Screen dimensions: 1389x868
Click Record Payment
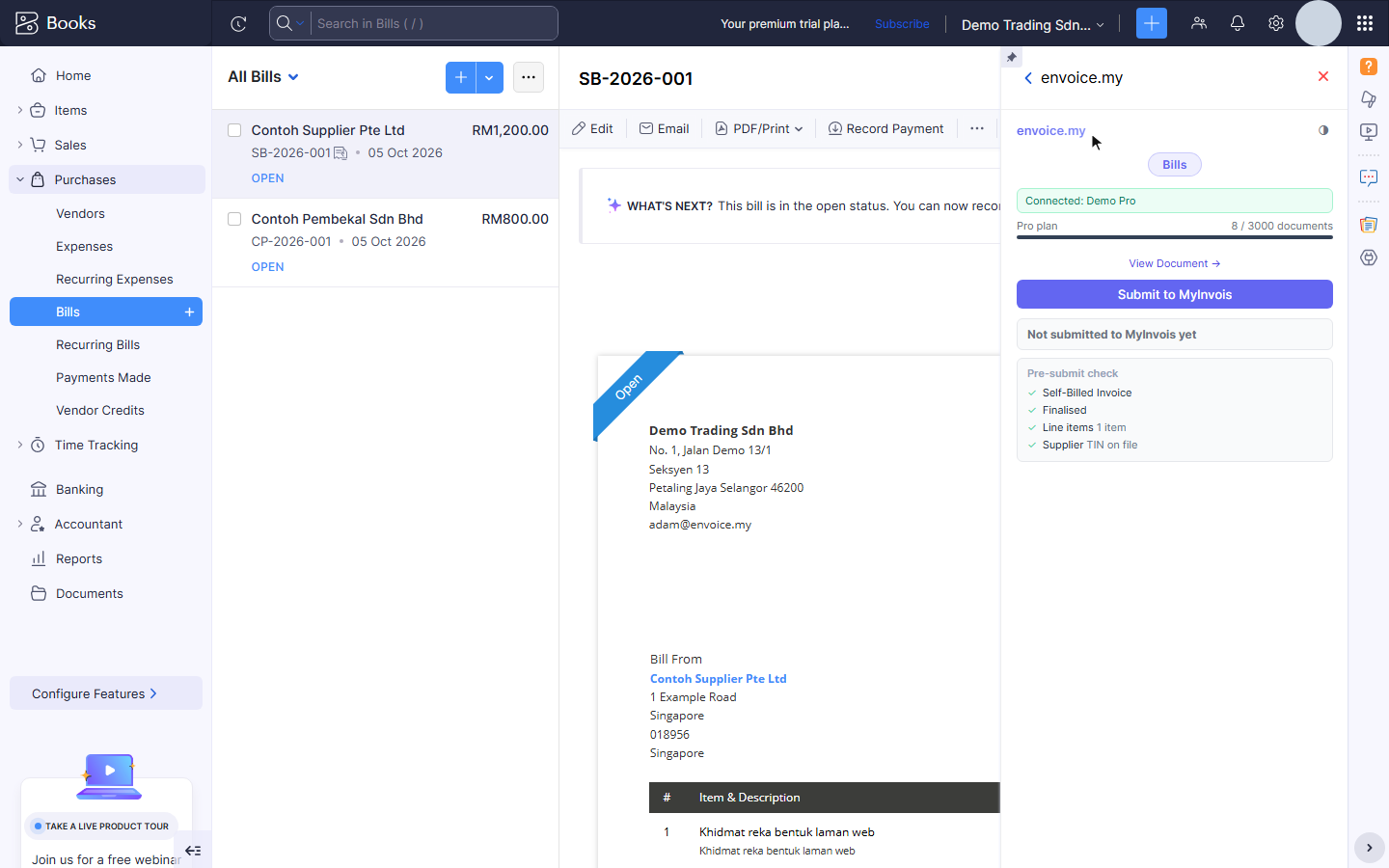tap(885, 128)
